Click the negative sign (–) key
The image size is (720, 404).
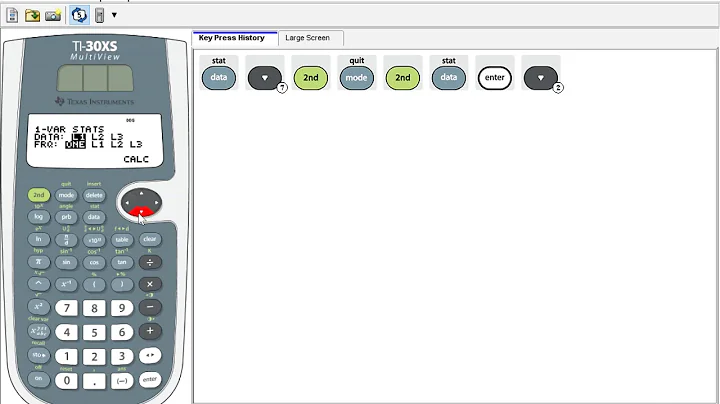click(x=122, y=381)
